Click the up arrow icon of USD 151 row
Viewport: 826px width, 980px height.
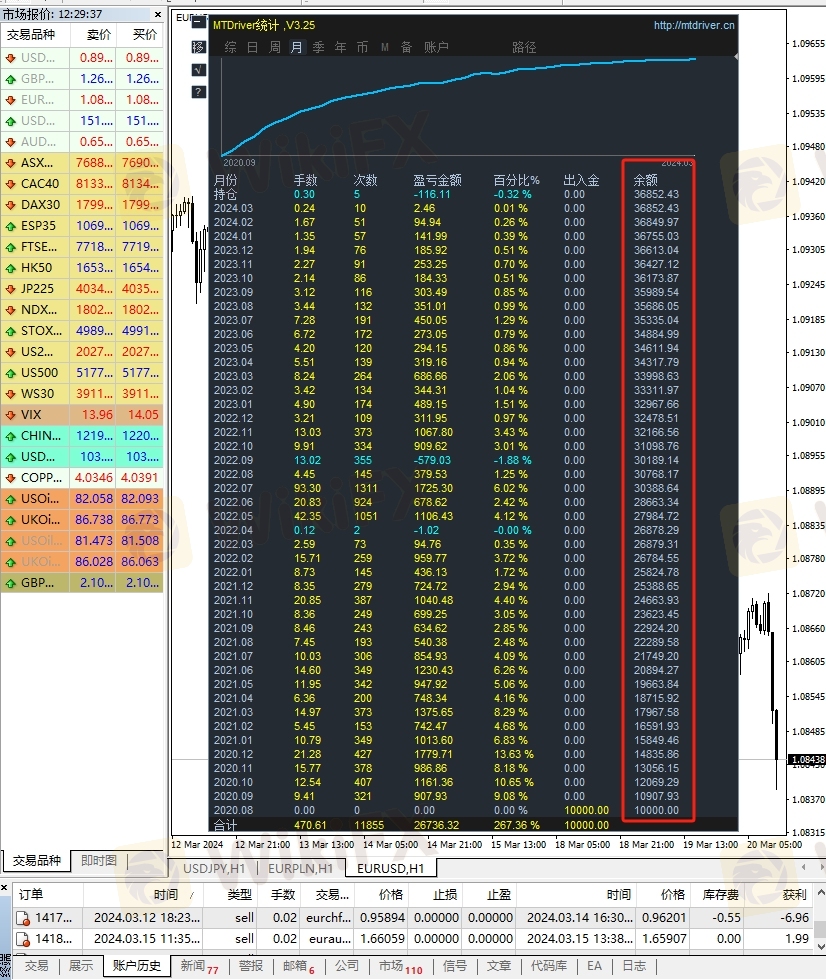(x=11, y=121)
